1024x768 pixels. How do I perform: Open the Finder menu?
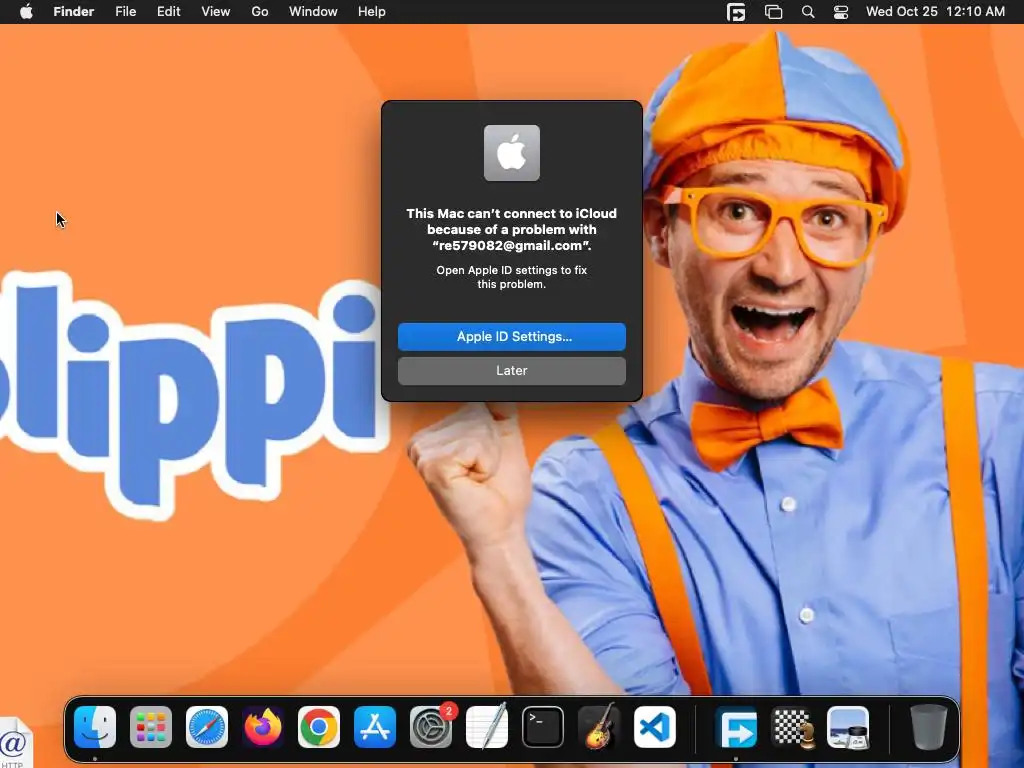pos(74,12)
